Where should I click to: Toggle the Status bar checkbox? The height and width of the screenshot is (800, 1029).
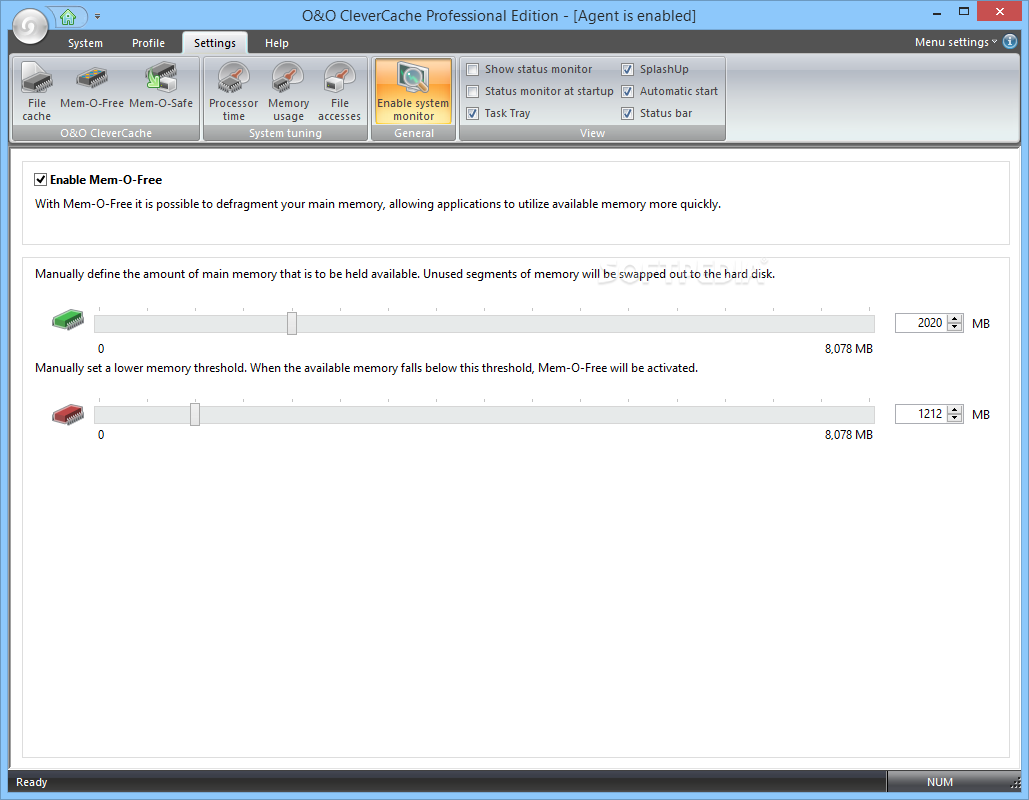[627, 114]
